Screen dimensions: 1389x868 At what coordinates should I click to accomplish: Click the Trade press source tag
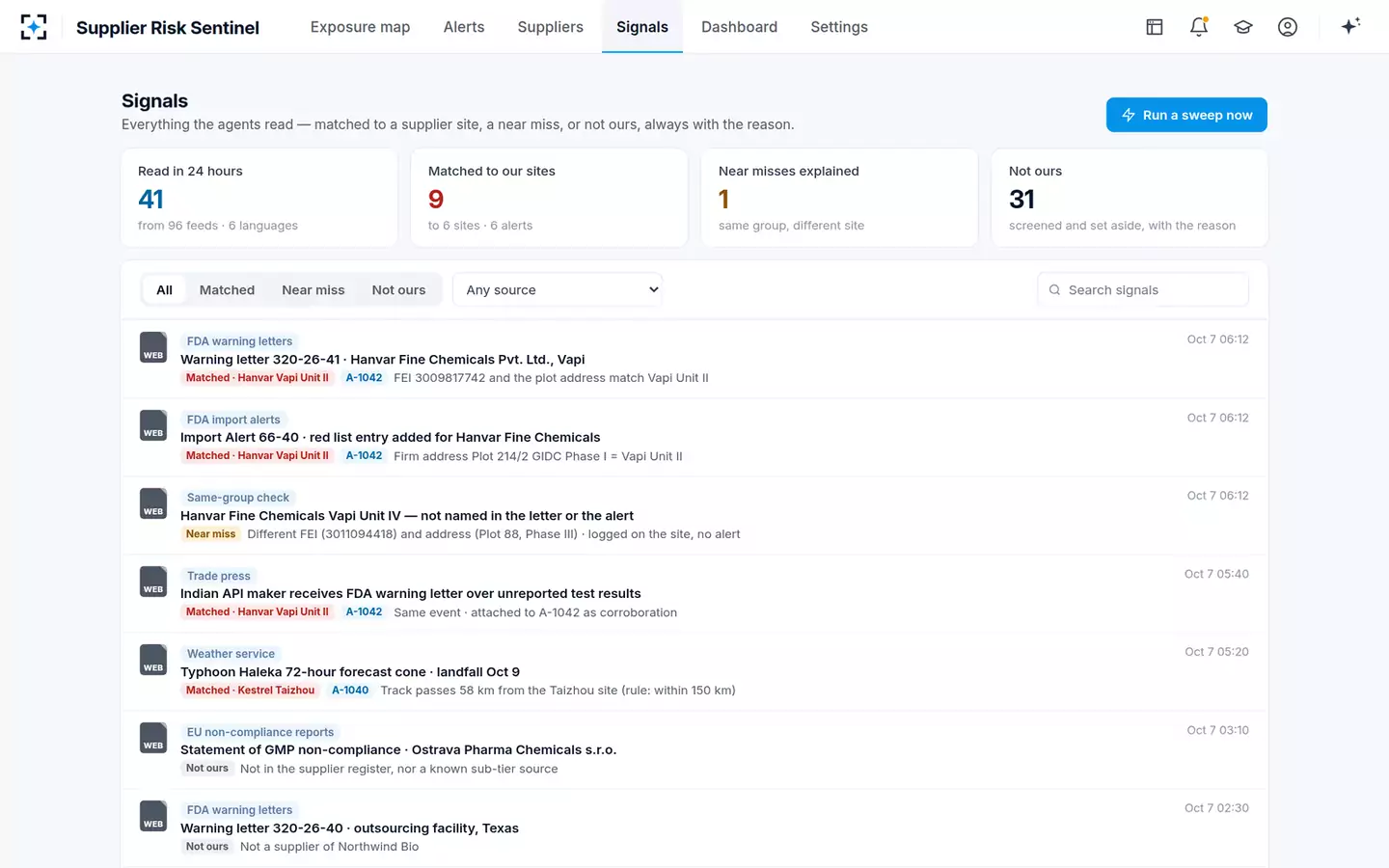pyautogui.click(x=219, y=576)
